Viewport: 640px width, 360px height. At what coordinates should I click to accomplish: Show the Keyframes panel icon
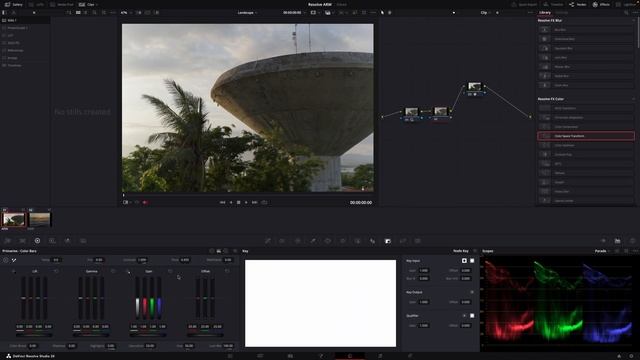click(603, 241)
